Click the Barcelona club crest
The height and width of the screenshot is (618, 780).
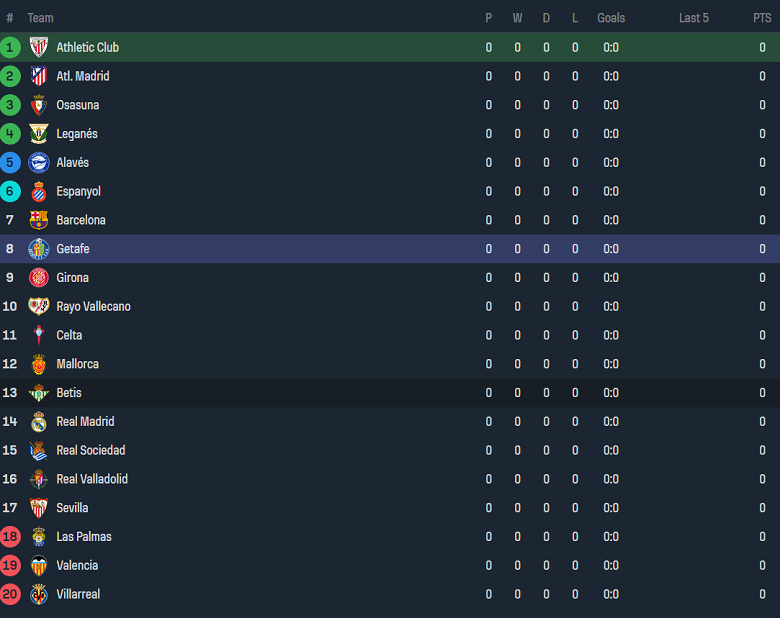pyautogui.click(x=39, y=220)
